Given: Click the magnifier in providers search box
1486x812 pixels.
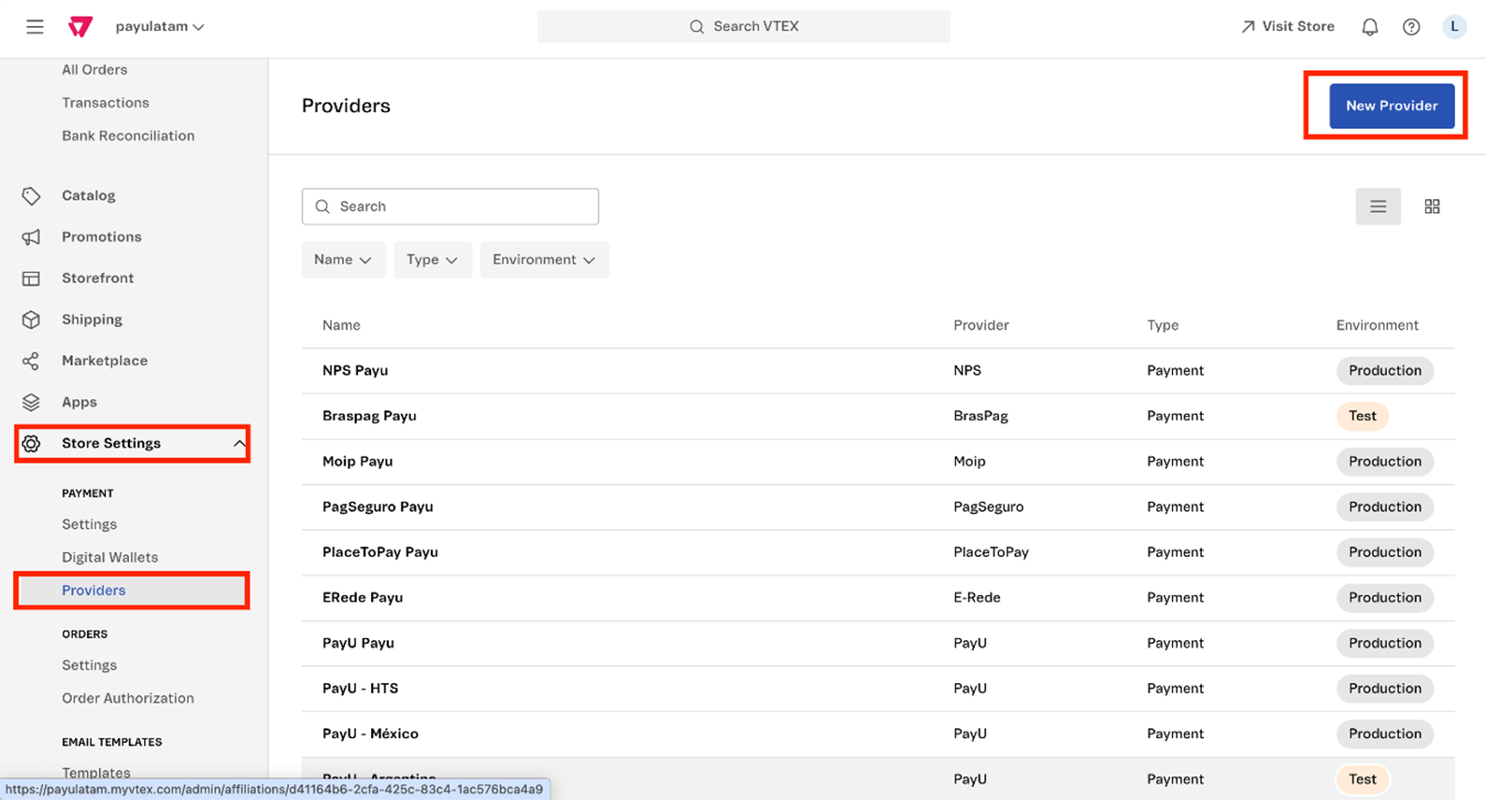Looking at the screenshot, I should click(x=322, y=207).
